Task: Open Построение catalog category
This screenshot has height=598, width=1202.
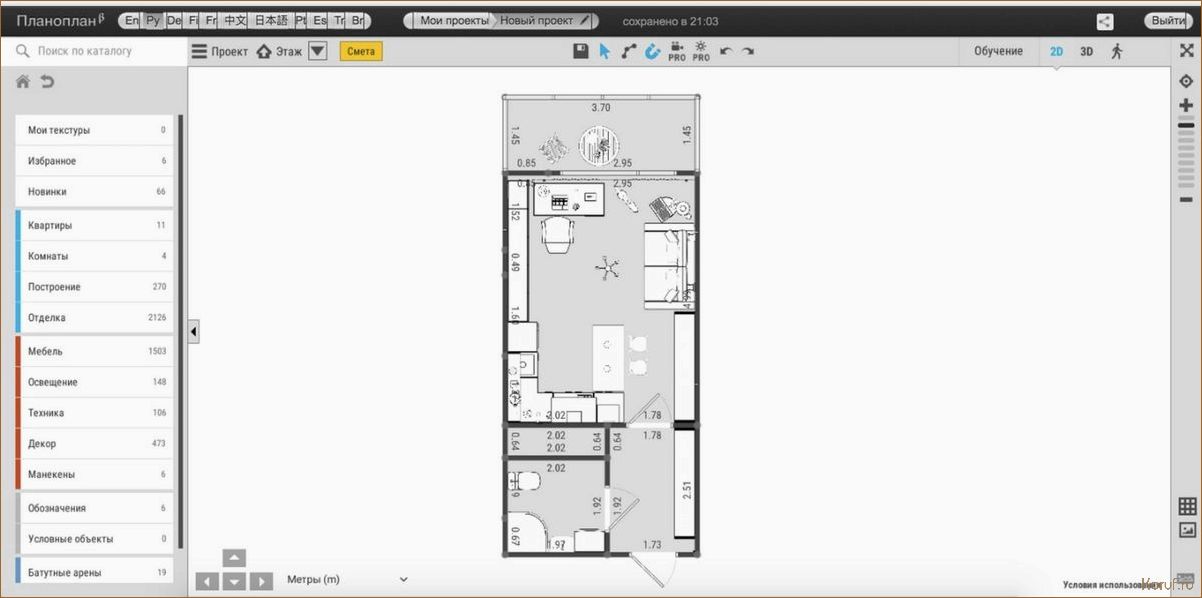Action: point(95,287)
